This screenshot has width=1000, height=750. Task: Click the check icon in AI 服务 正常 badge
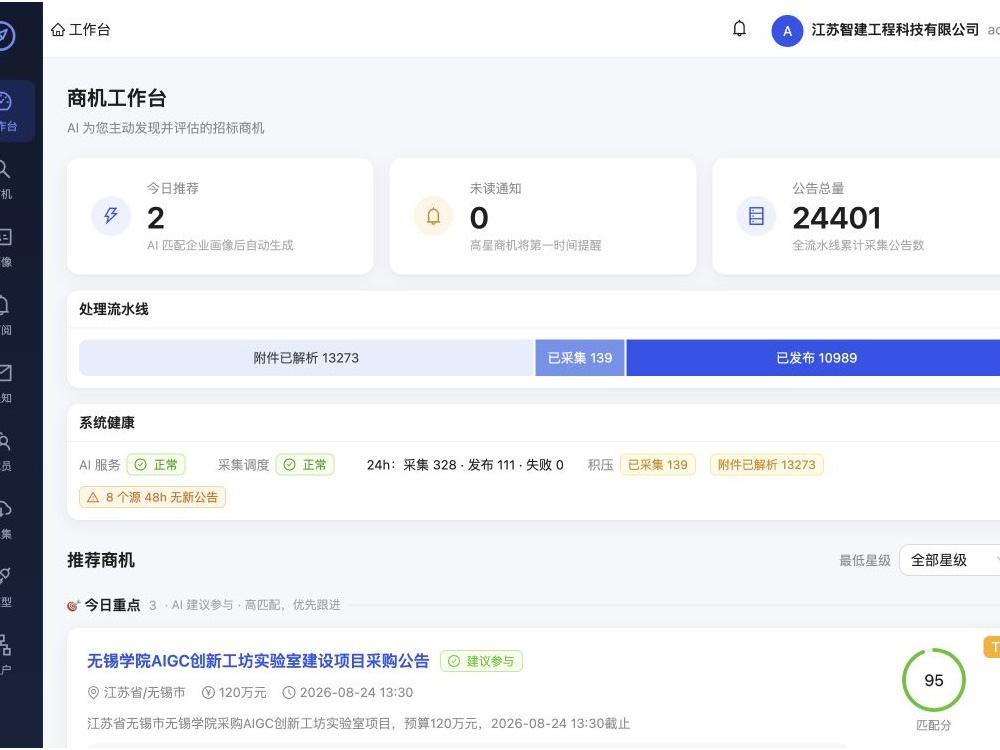141,465
